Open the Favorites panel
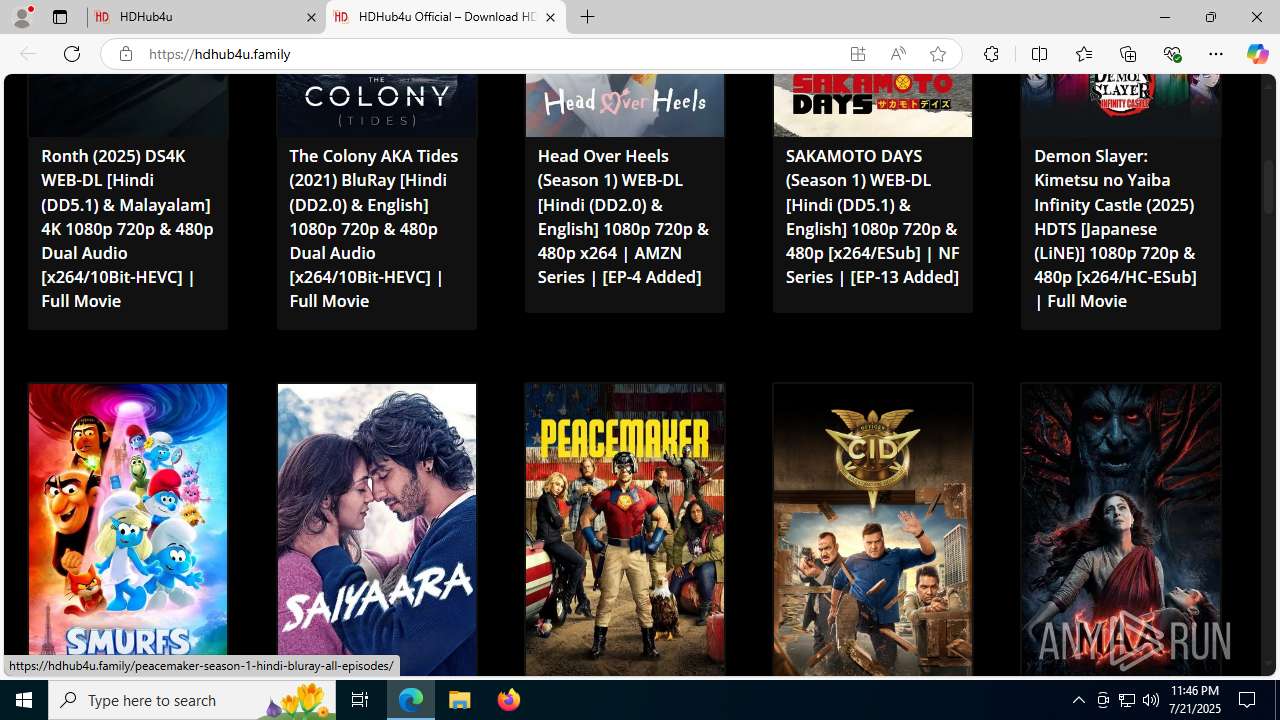 coord(1083,54)
